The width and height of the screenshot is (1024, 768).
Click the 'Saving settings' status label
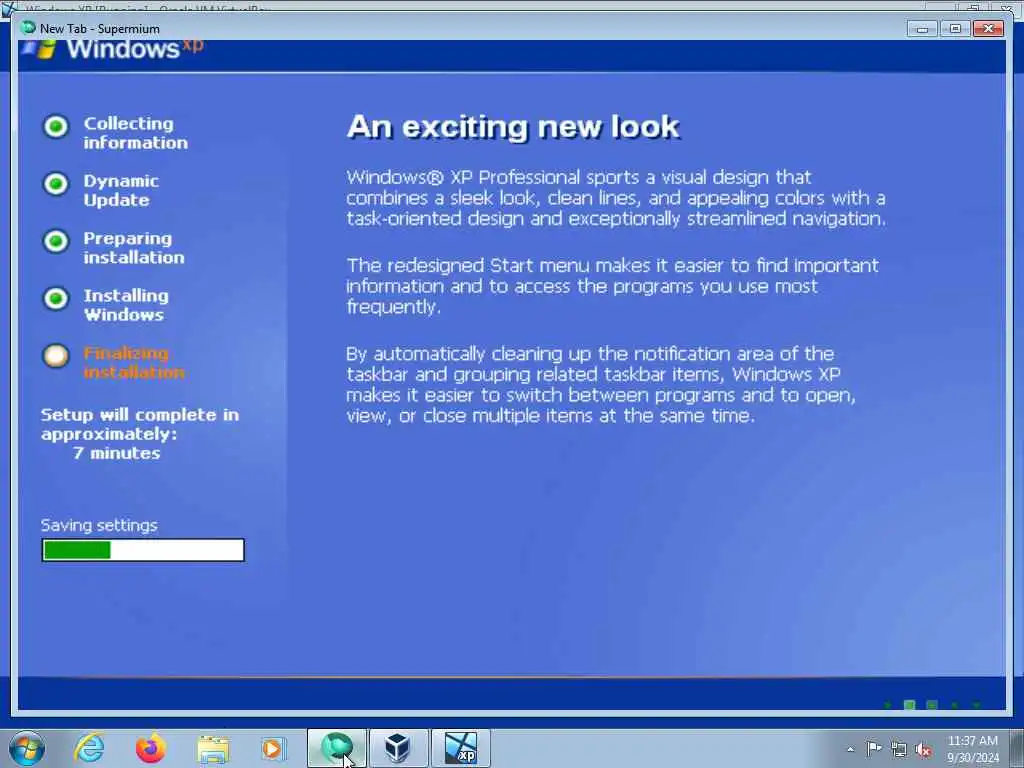pos(99,525)
